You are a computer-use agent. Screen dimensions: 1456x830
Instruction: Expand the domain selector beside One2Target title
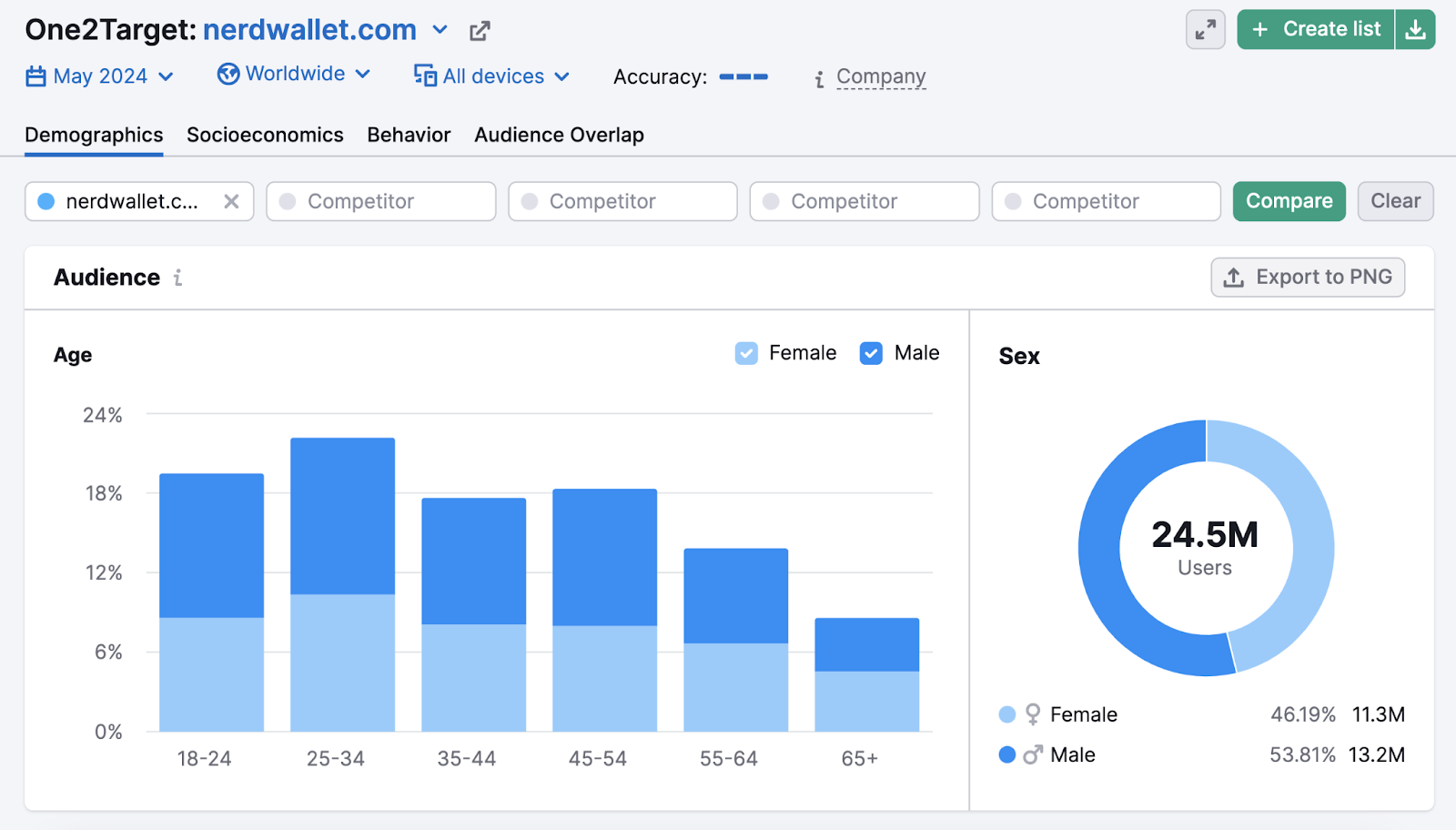pos(440,30)
